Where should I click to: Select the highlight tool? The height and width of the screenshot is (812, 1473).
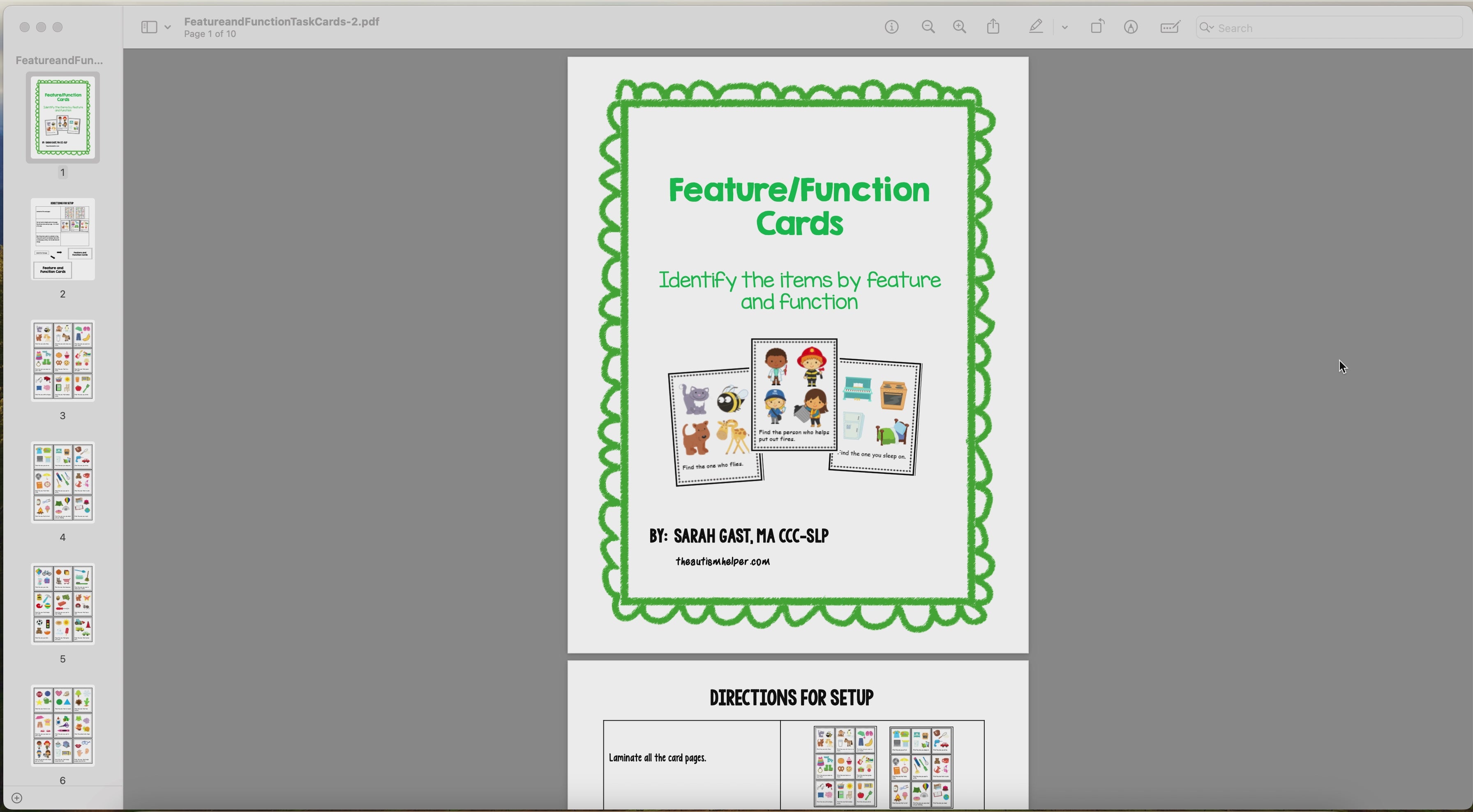1036,26
